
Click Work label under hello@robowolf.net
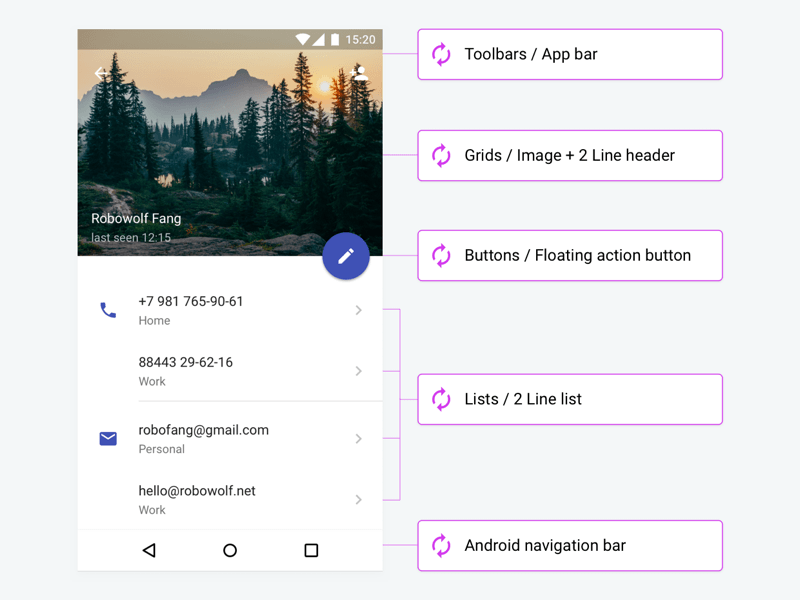152,510
